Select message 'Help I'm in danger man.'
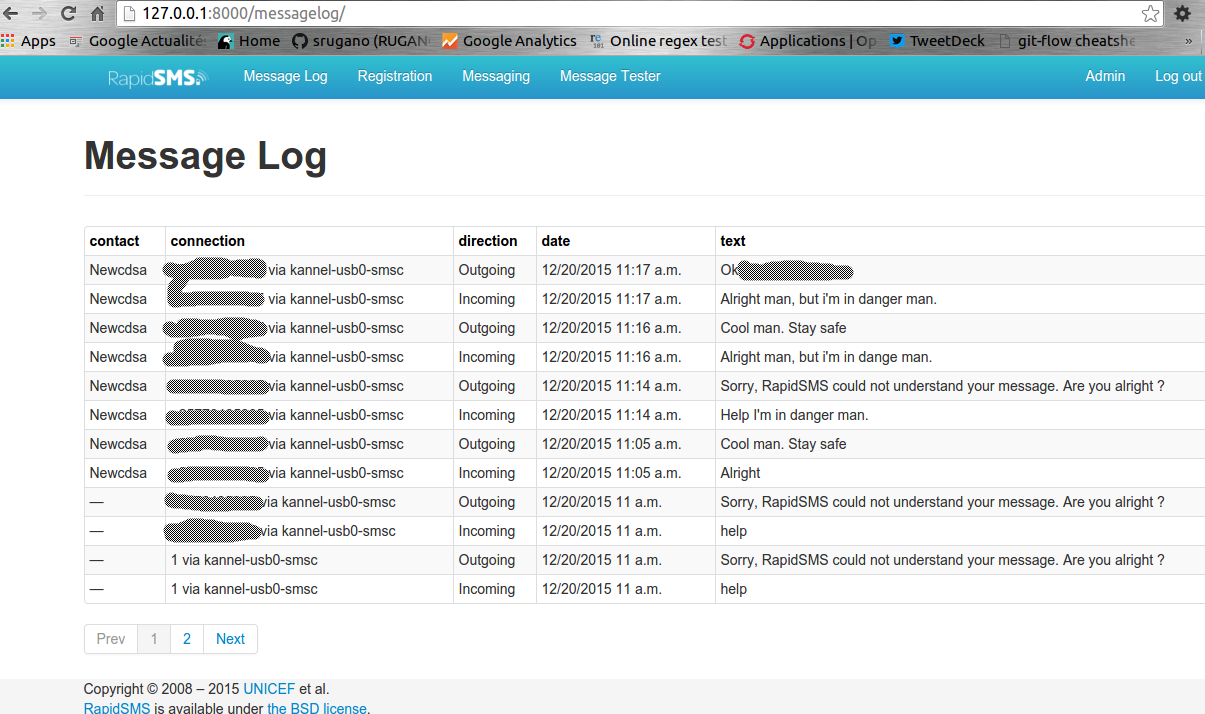This screenshot has height=714, width=1205. tap(794, 415)
